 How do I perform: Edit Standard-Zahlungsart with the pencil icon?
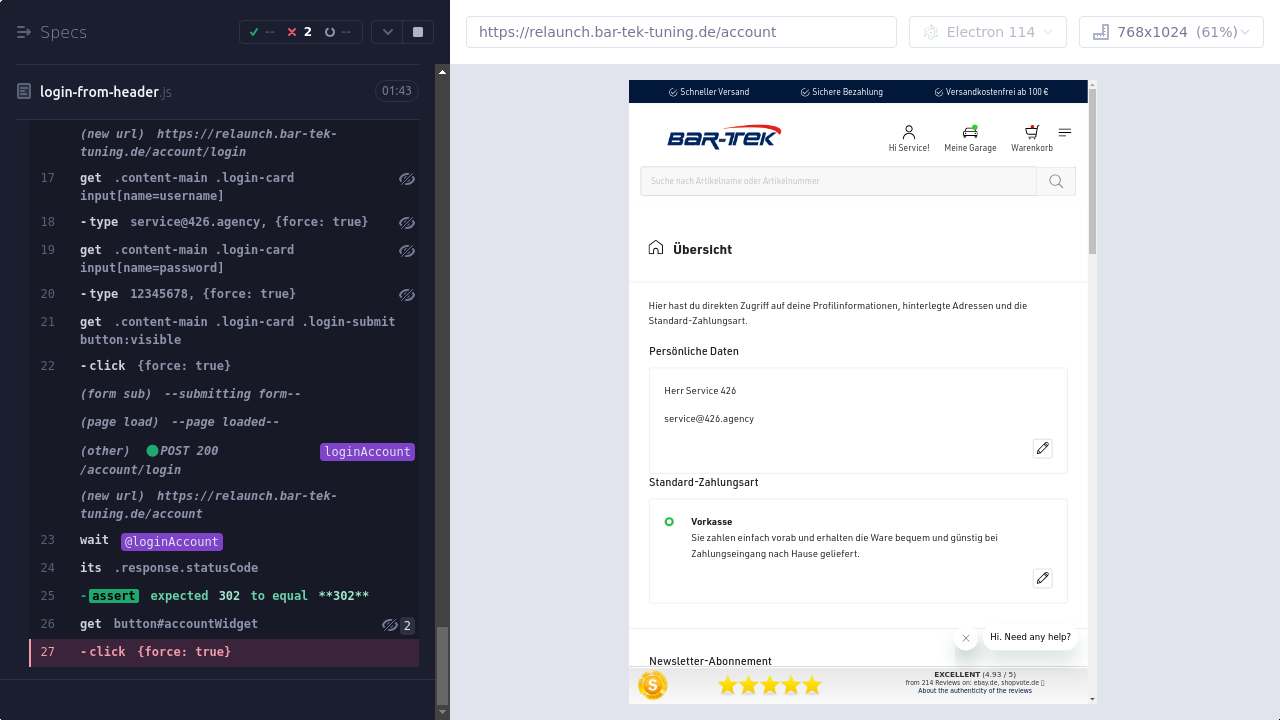coord(1042,578)
